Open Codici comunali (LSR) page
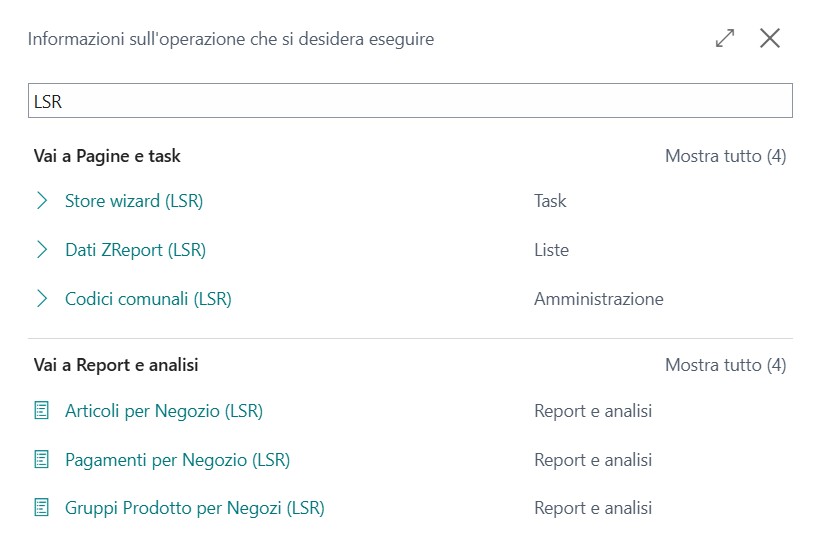This screenshot has height=547, width=820. click(148, 298)
